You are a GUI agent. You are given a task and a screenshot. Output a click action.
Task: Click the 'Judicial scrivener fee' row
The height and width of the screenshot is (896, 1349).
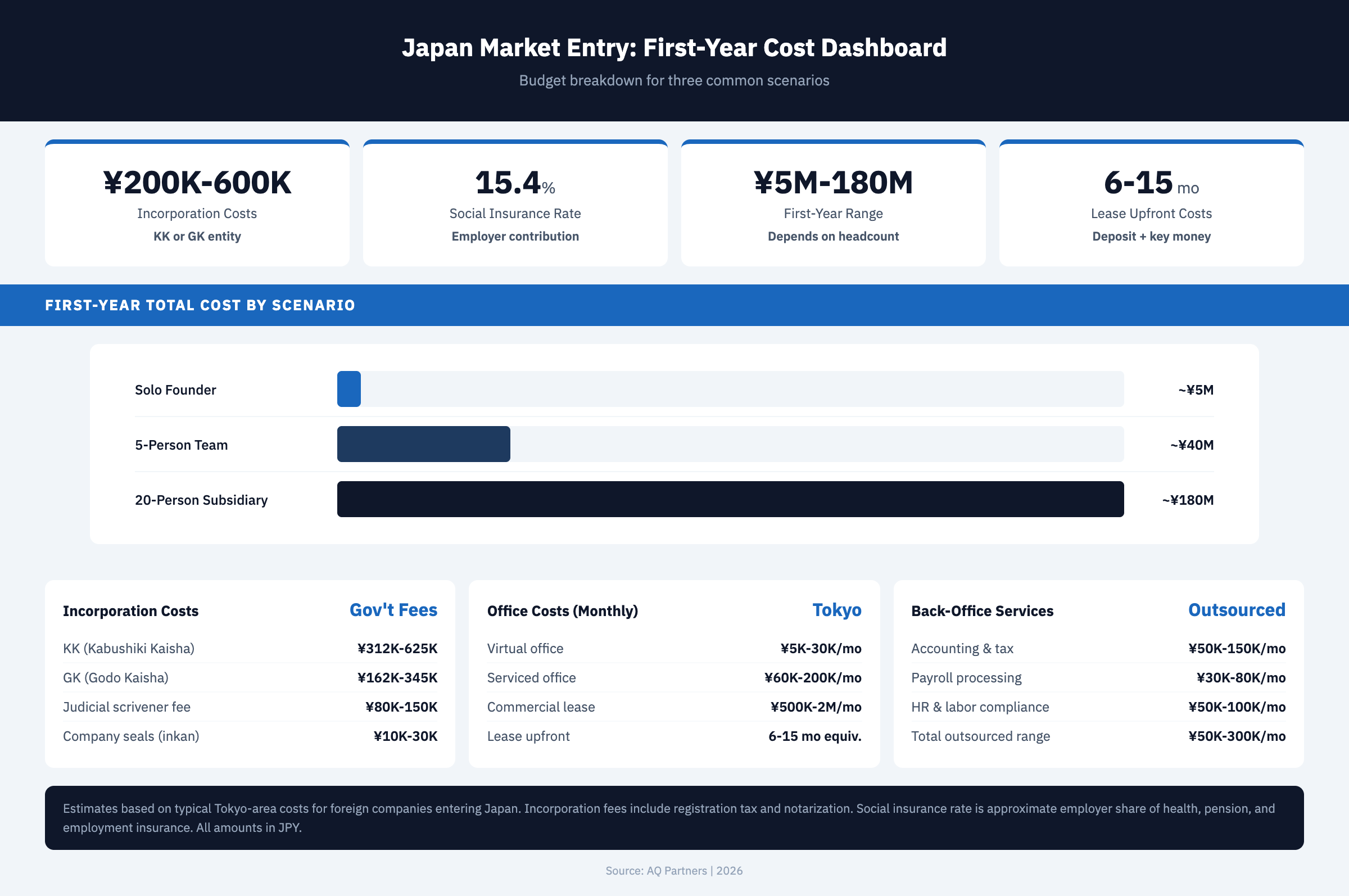250,707
